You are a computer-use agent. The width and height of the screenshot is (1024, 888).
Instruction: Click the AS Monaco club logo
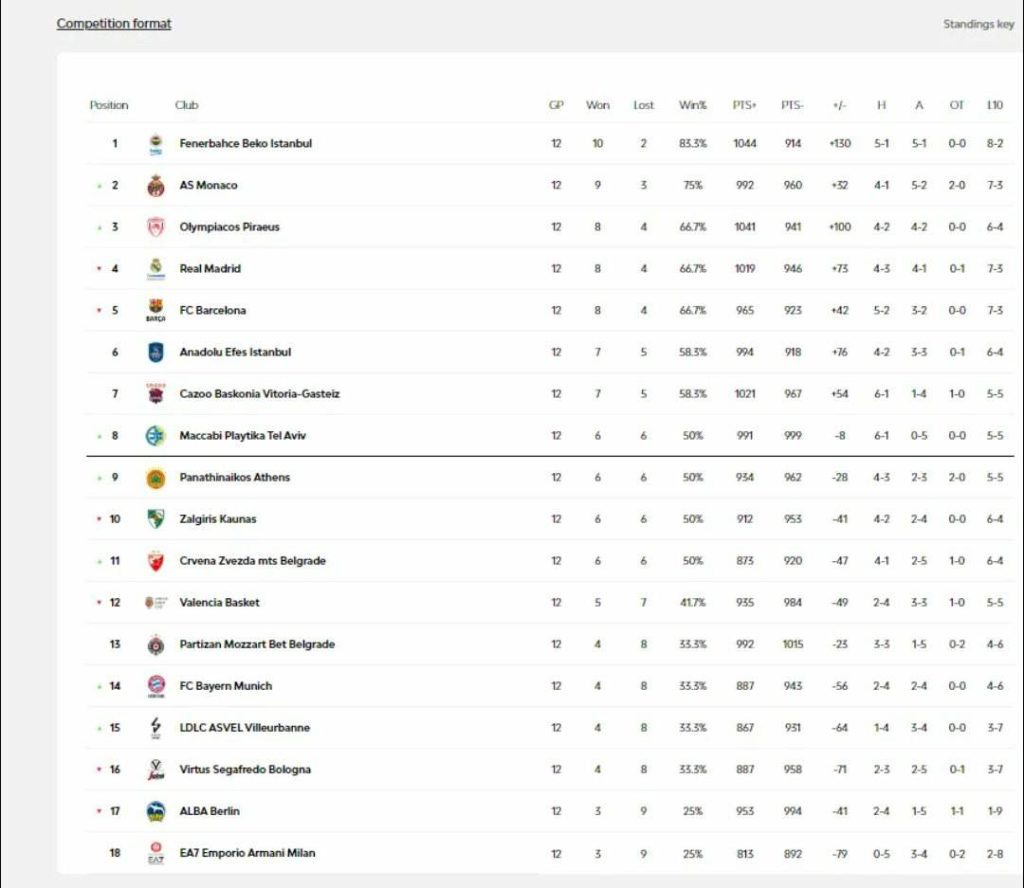tap(155, 186)
